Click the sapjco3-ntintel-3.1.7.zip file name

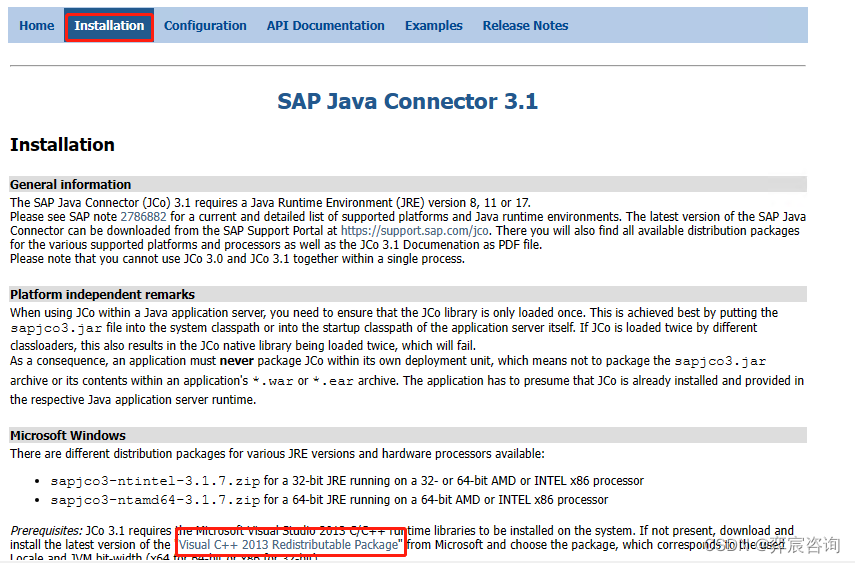[x=155, y=481]
